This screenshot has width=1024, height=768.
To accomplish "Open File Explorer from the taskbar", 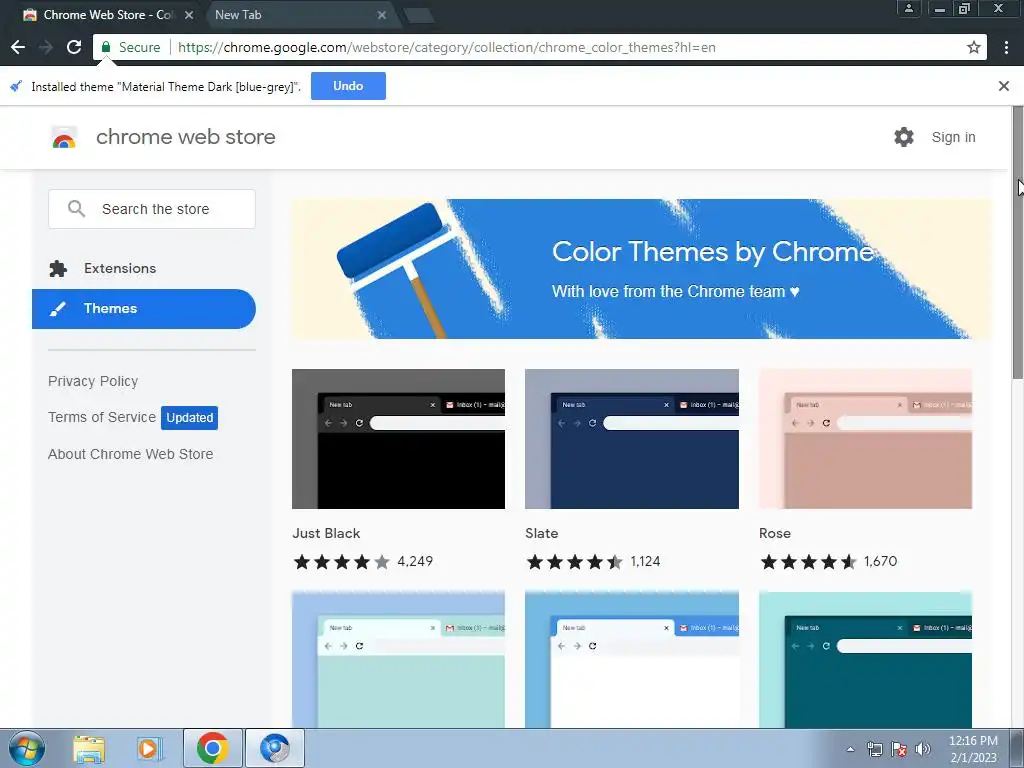I will point(89,748).
